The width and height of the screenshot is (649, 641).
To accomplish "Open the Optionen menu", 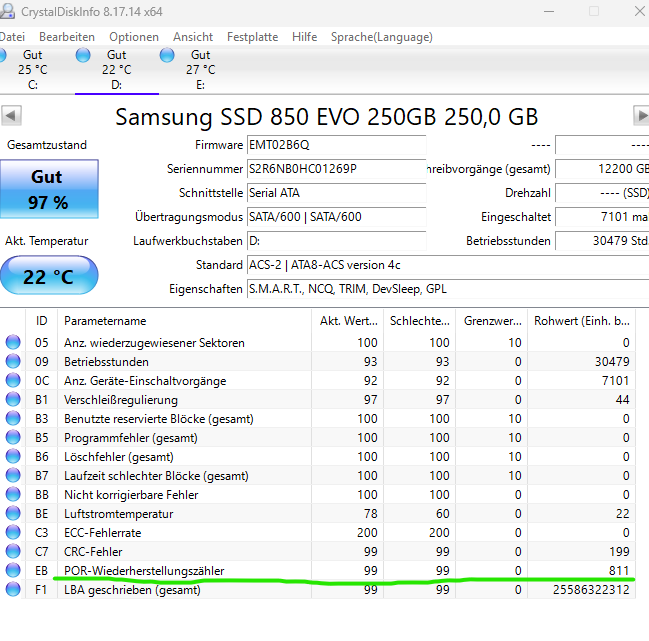I will click(134, 37).
